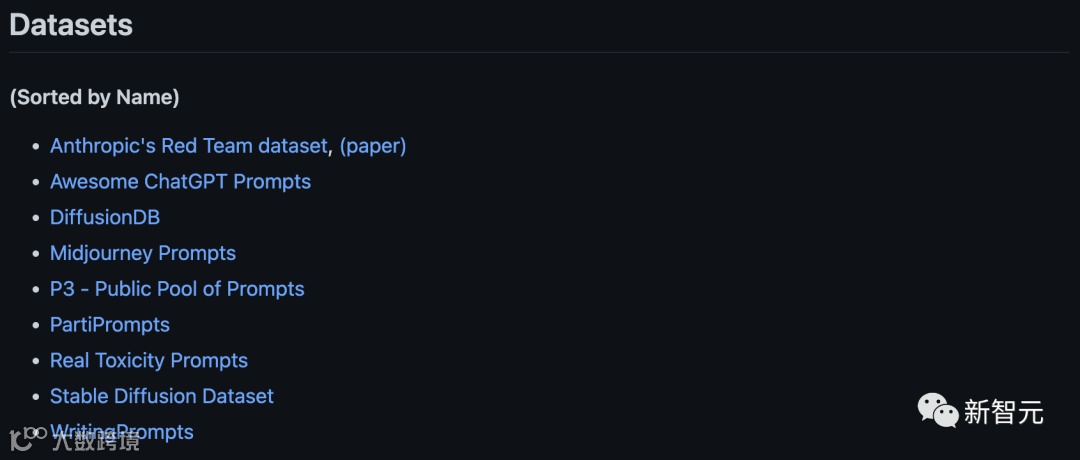Click the logo icon beside 大数跨境
Viewport: 1080px width, 460px height.
click(28, 438)
